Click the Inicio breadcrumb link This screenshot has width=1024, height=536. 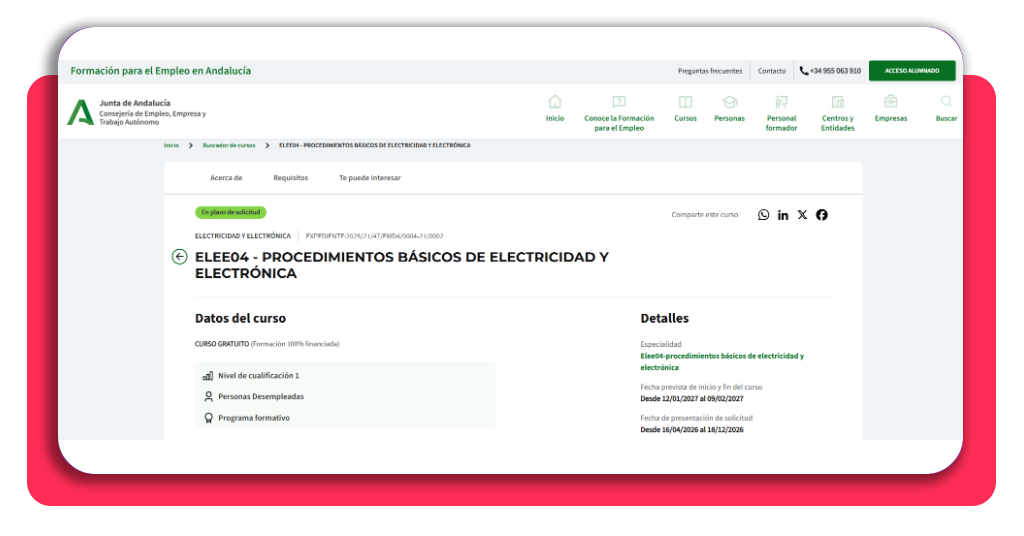[171, 145]
